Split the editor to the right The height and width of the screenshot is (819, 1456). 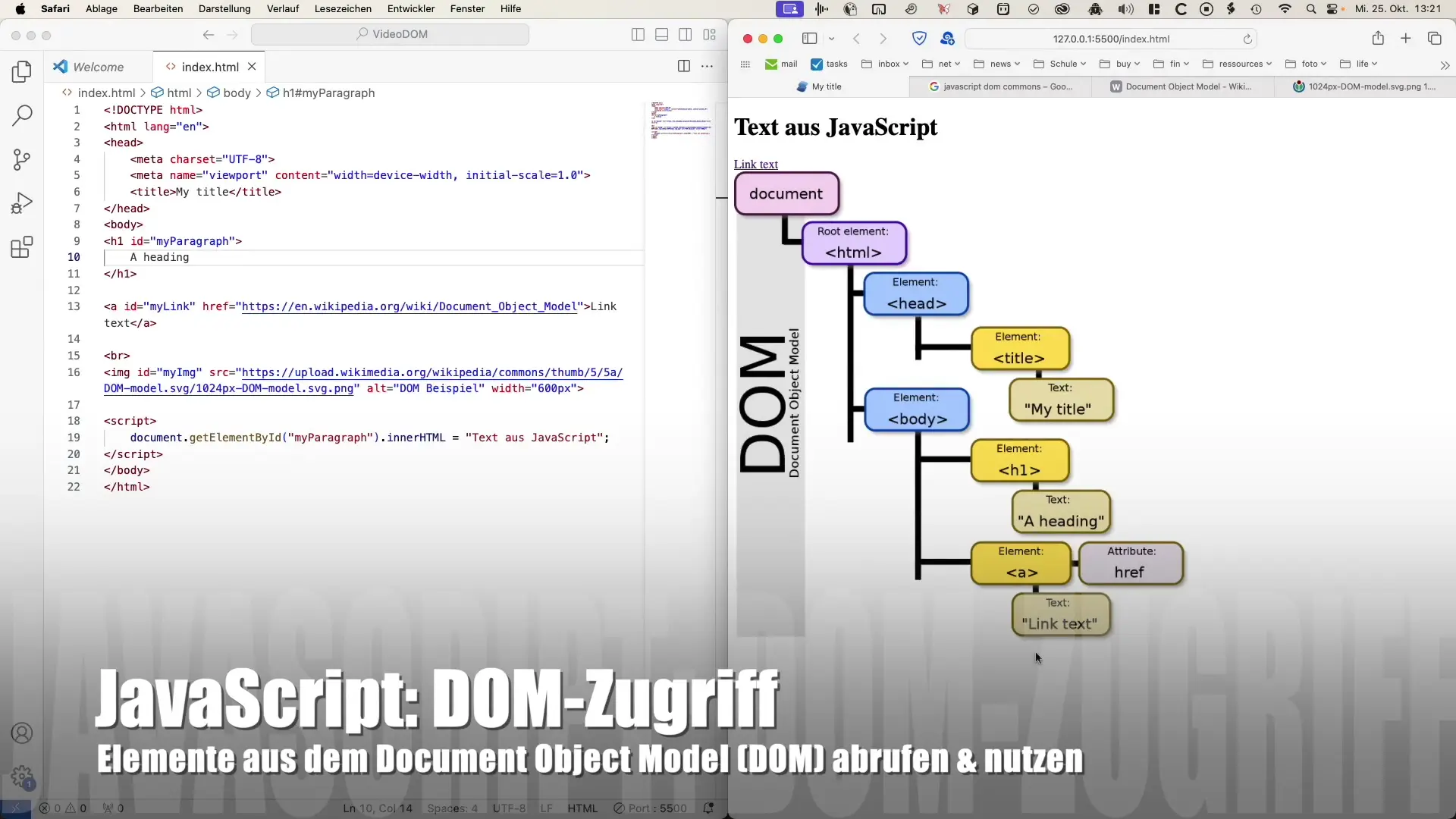tap(683, 66)
